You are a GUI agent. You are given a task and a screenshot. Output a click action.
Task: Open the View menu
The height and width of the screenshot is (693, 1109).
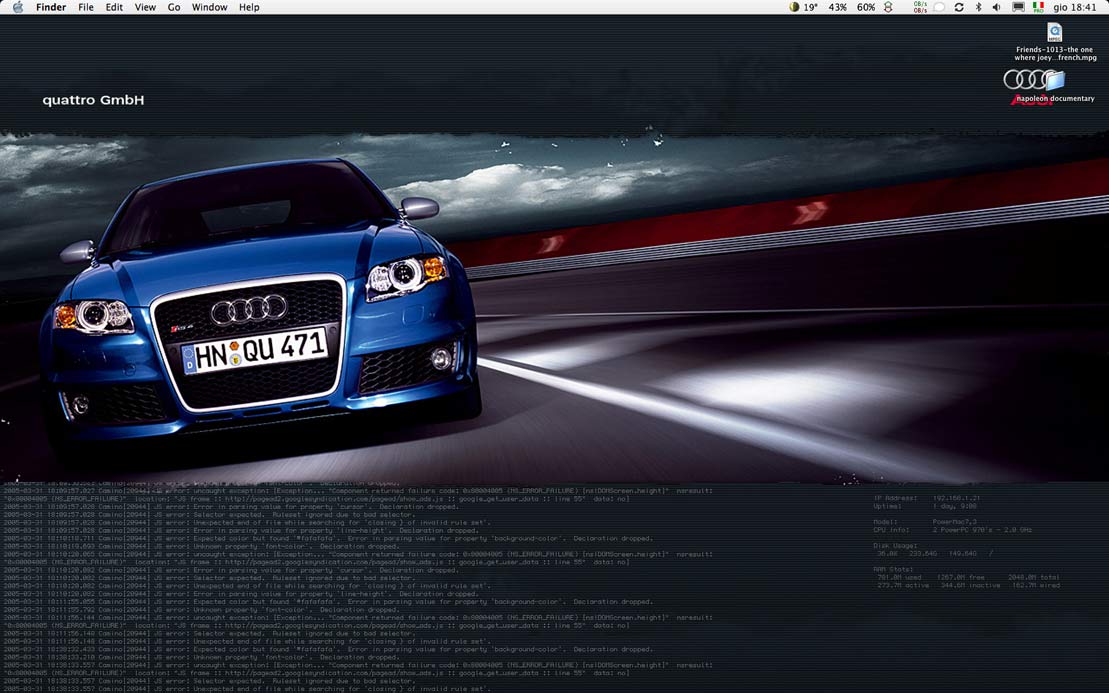[x=145, y=7]
